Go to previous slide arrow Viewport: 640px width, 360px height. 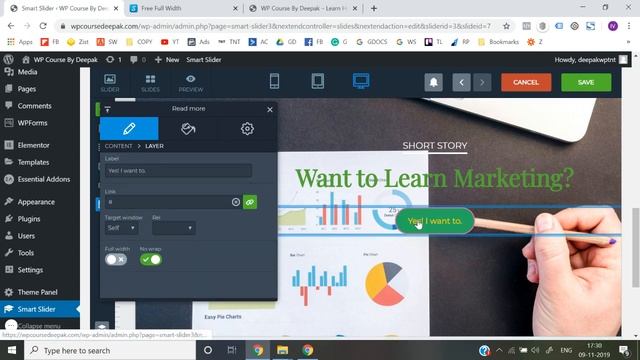click(461, 82)
